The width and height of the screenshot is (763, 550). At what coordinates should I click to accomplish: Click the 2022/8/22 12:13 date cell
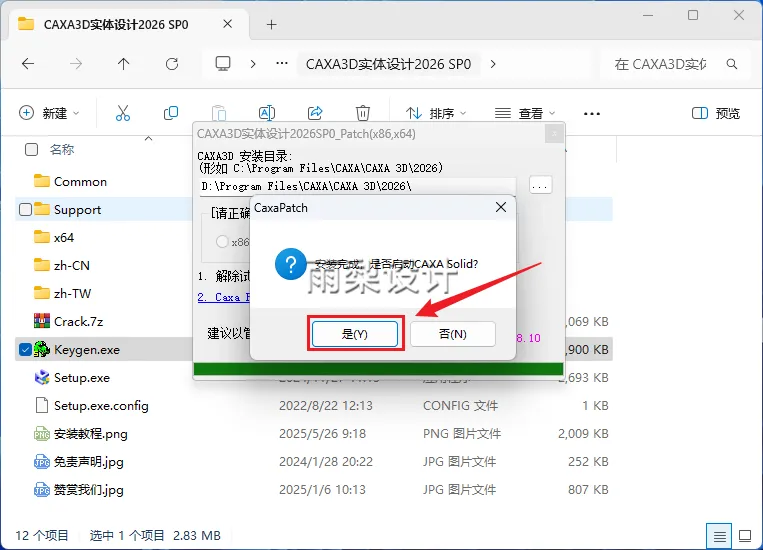[x=326, y=405]
